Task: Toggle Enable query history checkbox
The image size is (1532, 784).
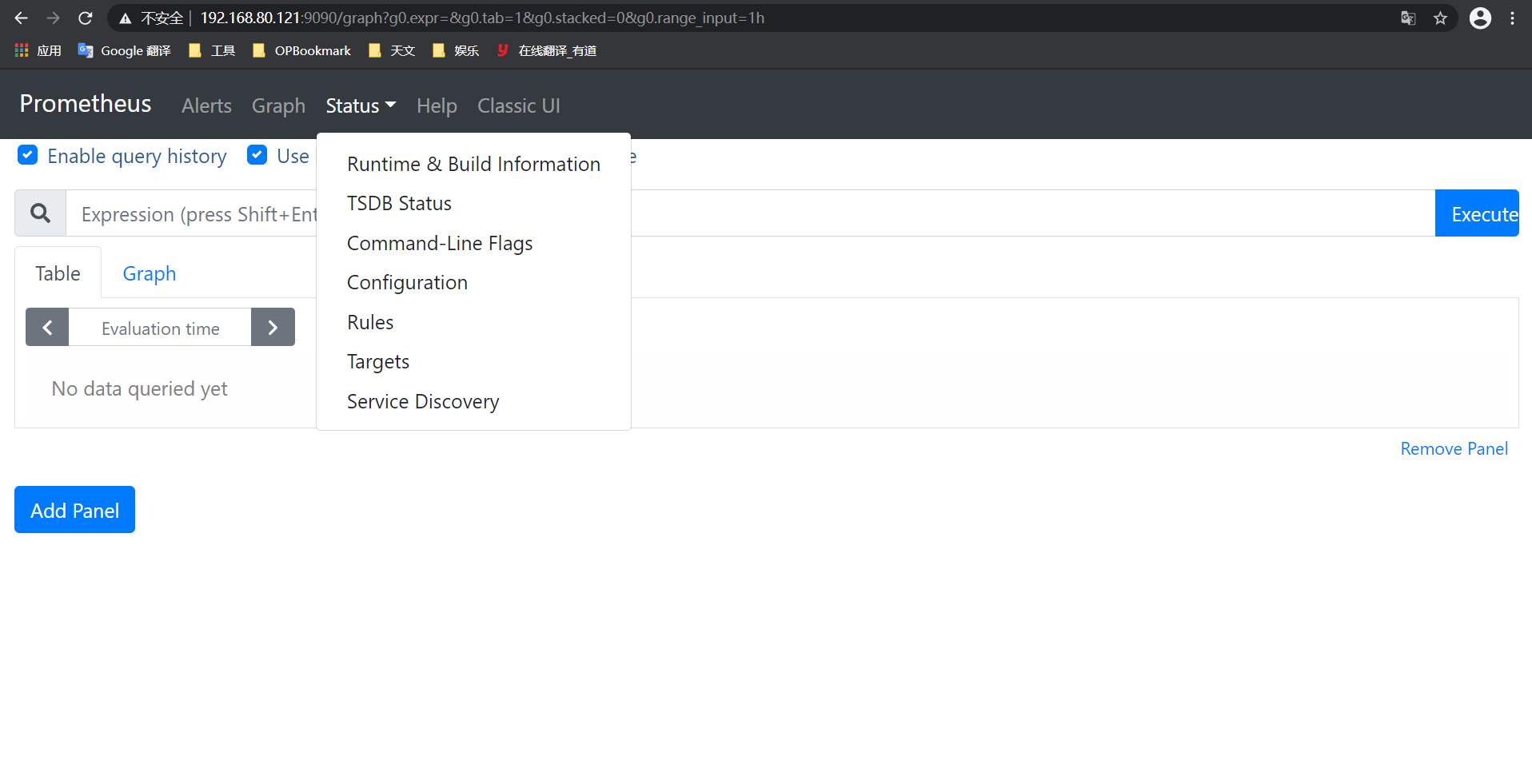Action: pos(27,155)
